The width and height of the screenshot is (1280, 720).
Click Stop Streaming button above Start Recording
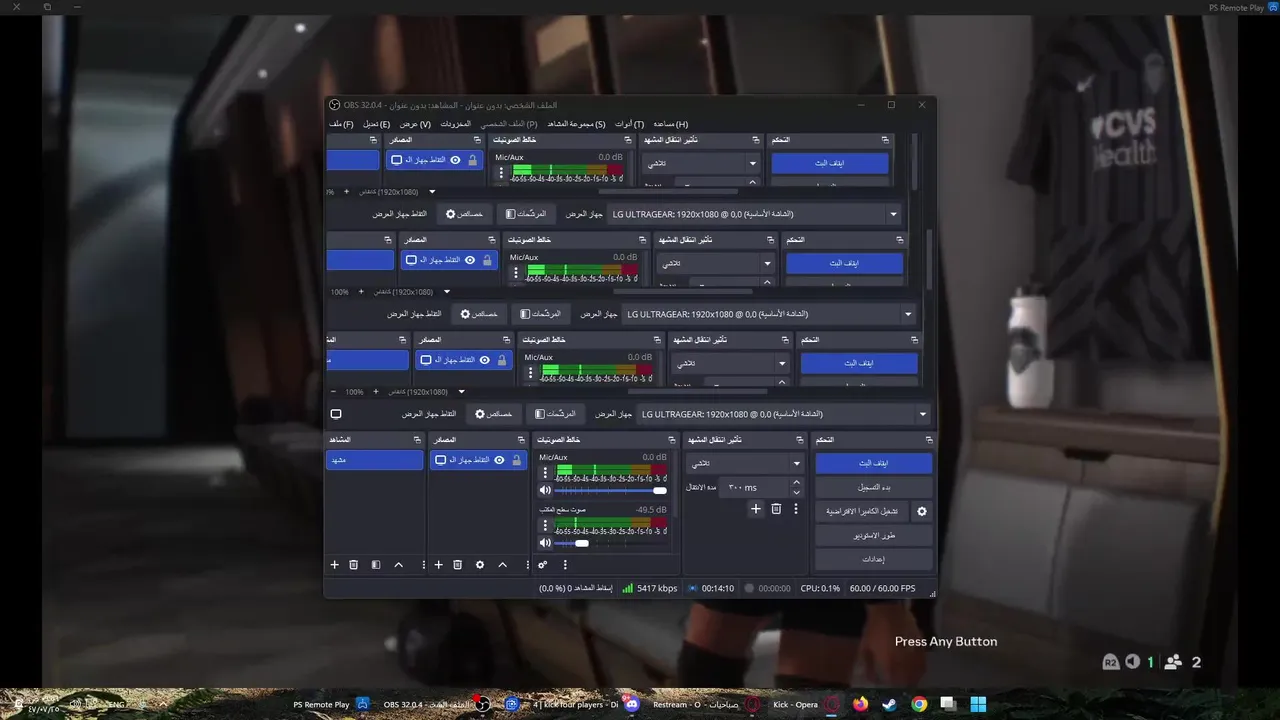[x=874, y=464]
